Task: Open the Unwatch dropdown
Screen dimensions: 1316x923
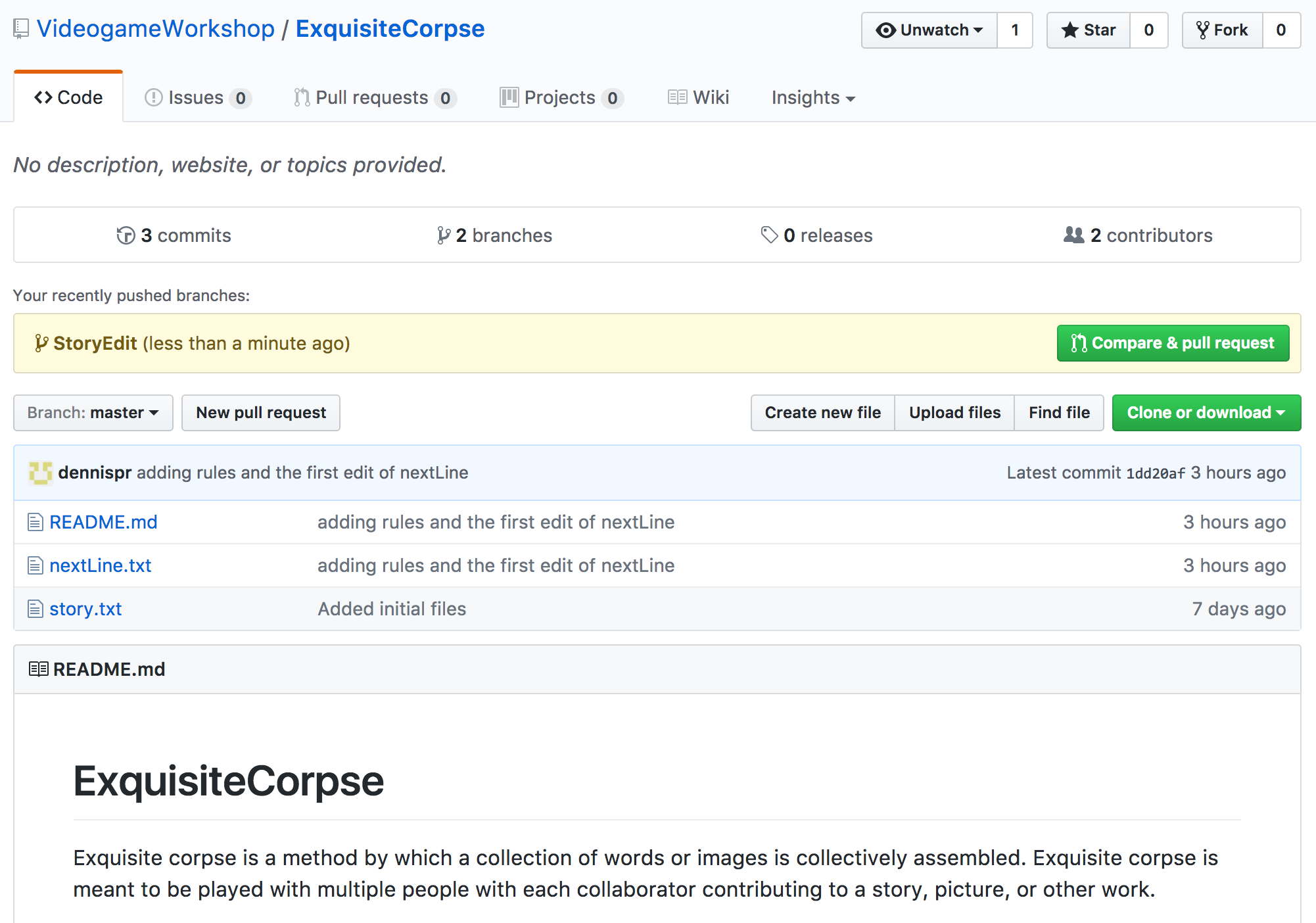Action: click(929, 30)
